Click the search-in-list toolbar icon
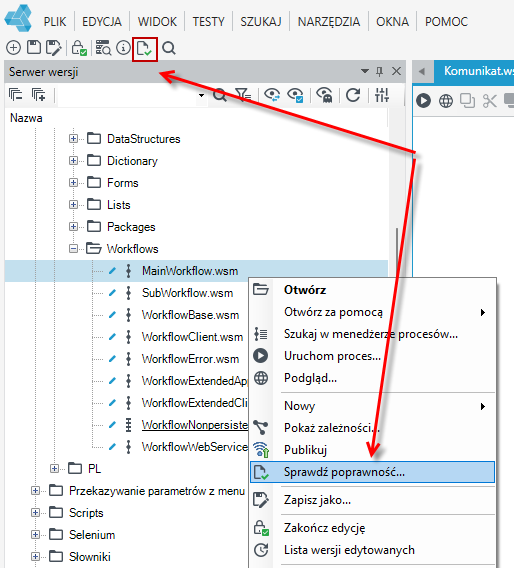514x568 pixels. click(103, 48)
